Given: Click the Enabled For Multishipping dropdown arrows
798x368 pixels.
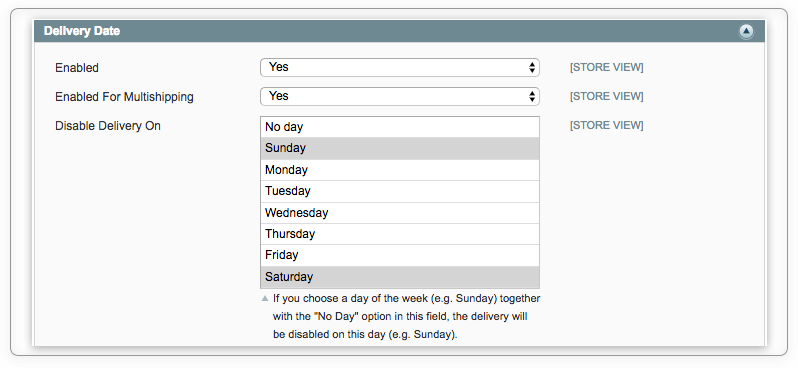Looking at the screenshot, I should (x=532, y=96).
